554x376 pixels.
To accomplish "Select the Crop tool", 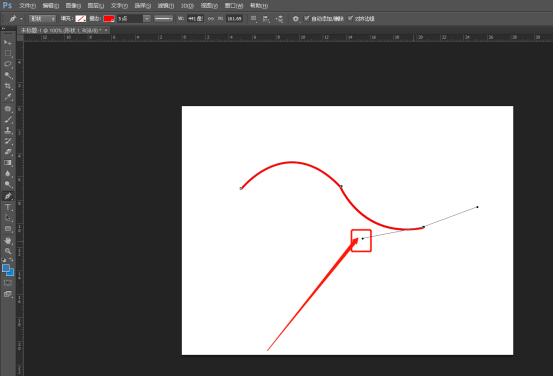I will click(8, 86).
